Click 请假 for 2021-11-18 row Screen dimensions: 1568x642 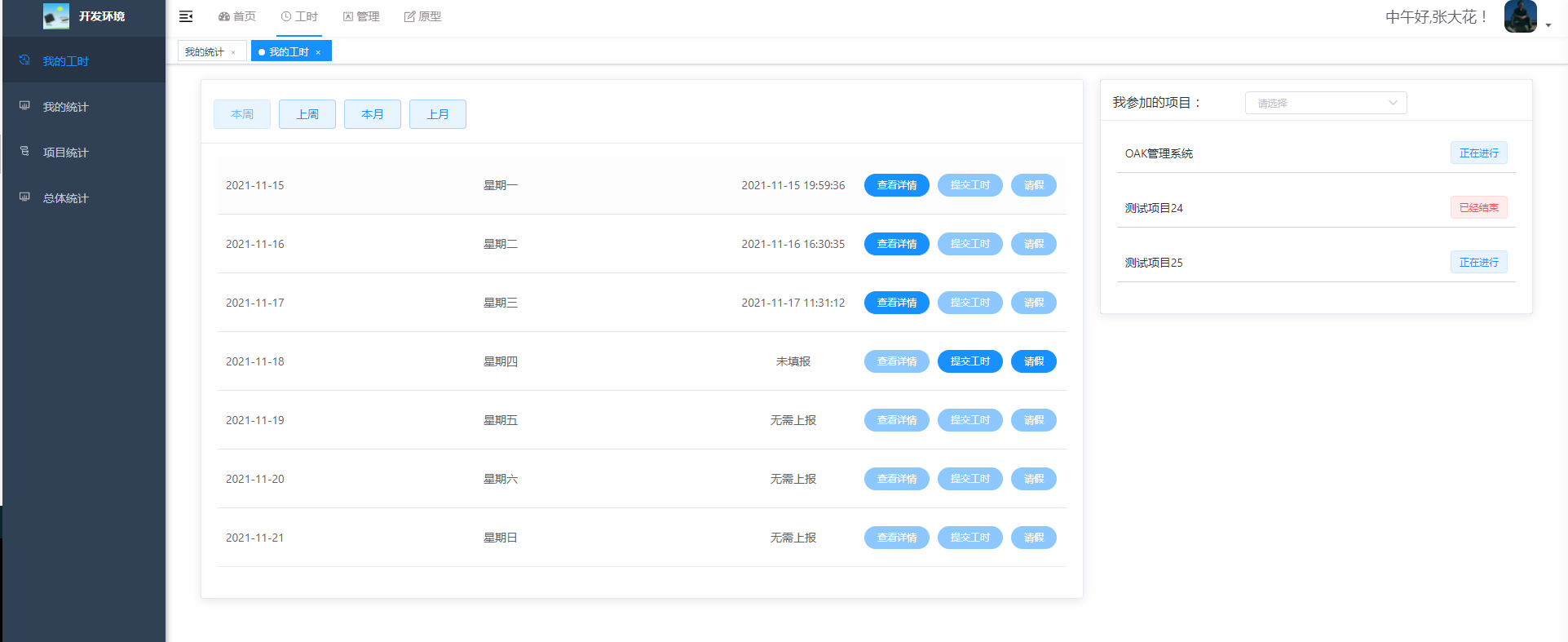pyautogui.click(x=1034, y=361)
